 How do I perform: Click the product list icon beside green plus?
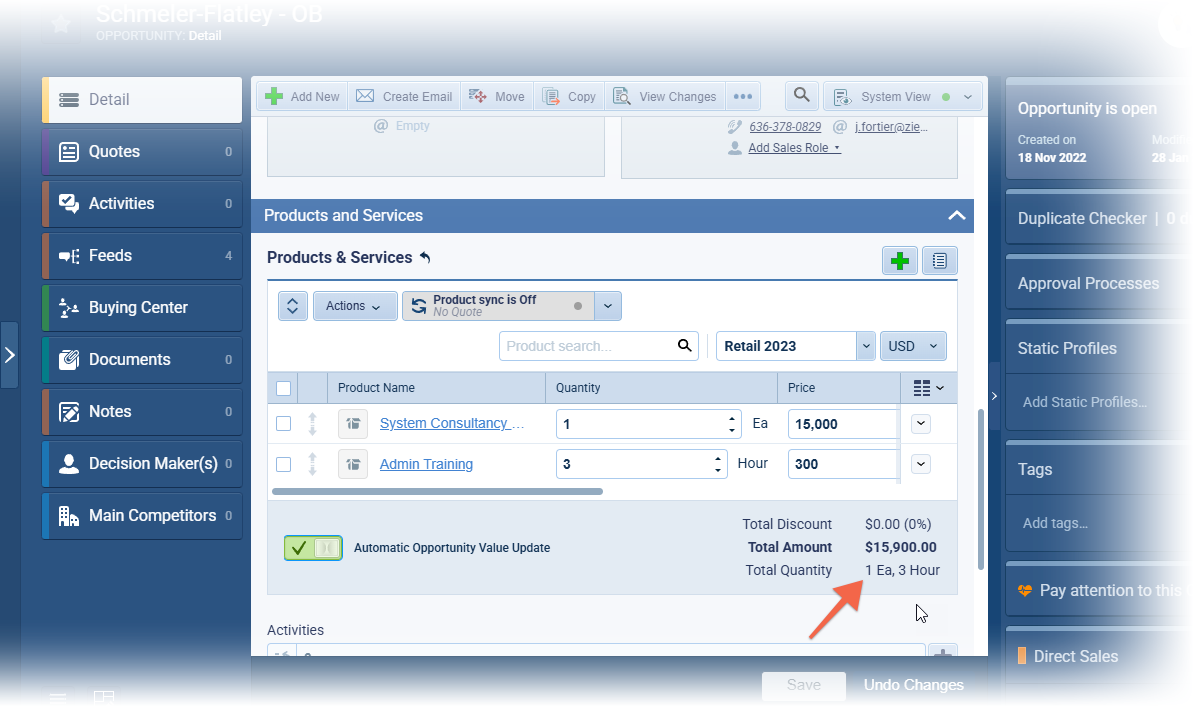[939, 261]
